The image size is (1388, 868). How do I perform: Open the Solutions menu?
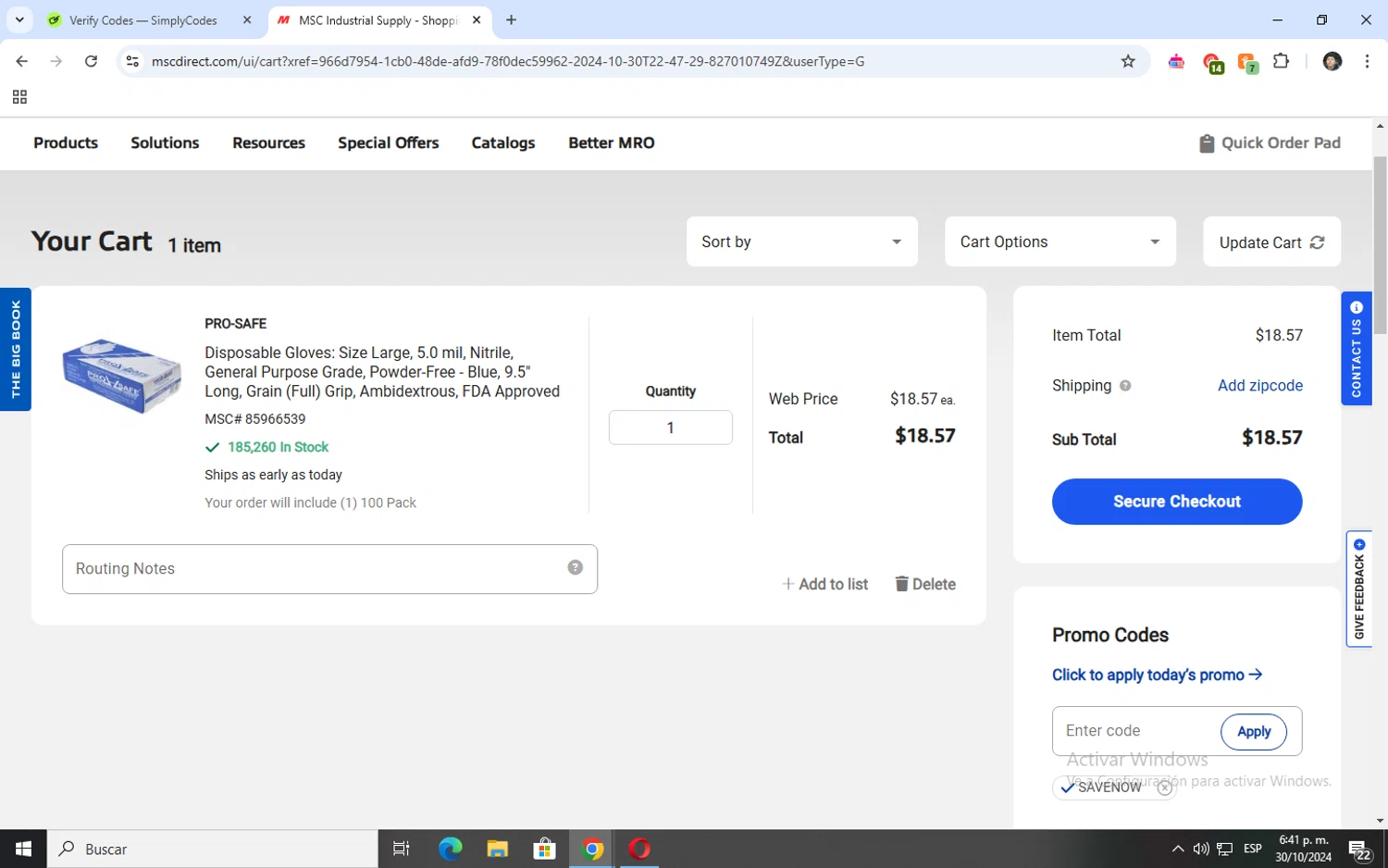(165, 143)
